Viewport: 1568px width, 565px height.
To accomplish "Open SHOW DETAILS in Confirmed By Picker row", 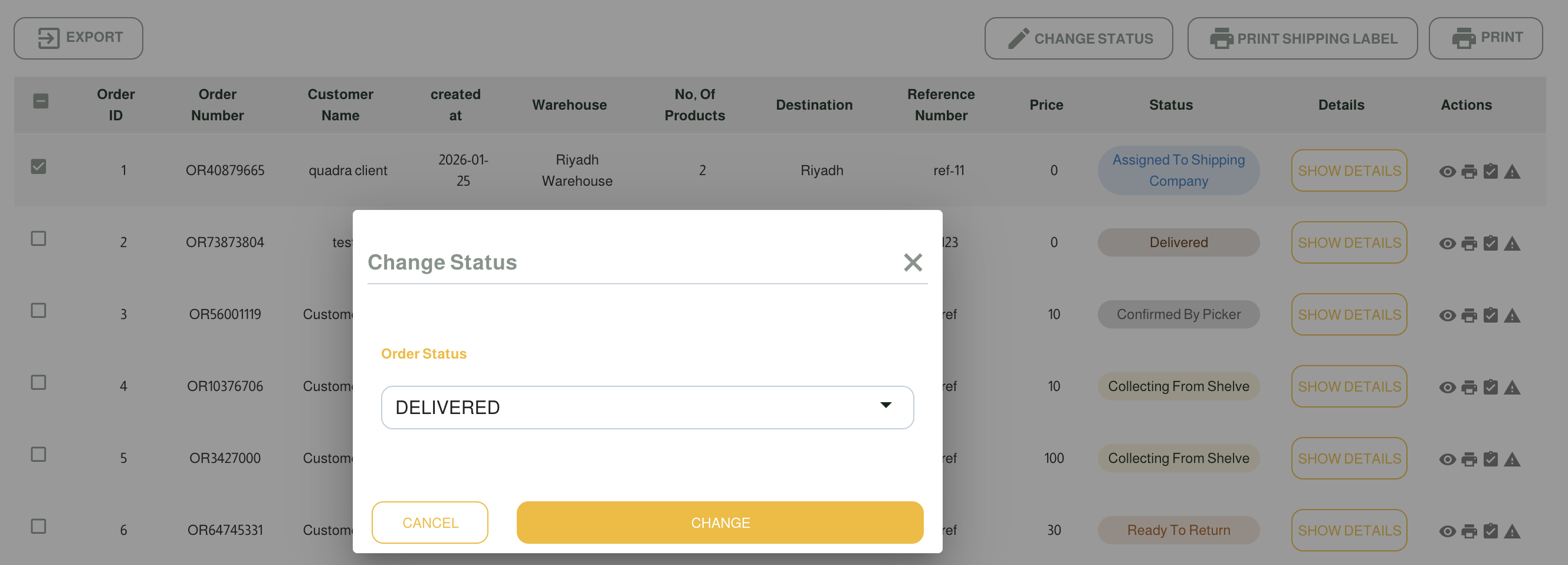I will (x=1349, y=314).
